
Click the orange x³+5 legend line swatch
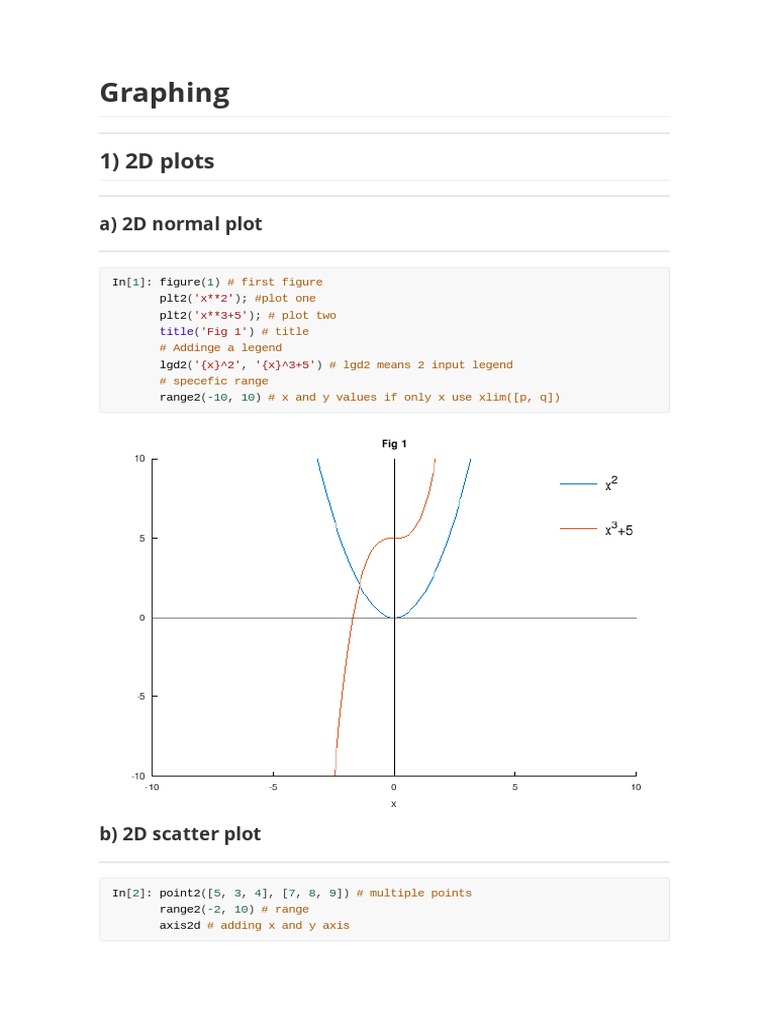[578, 529]
